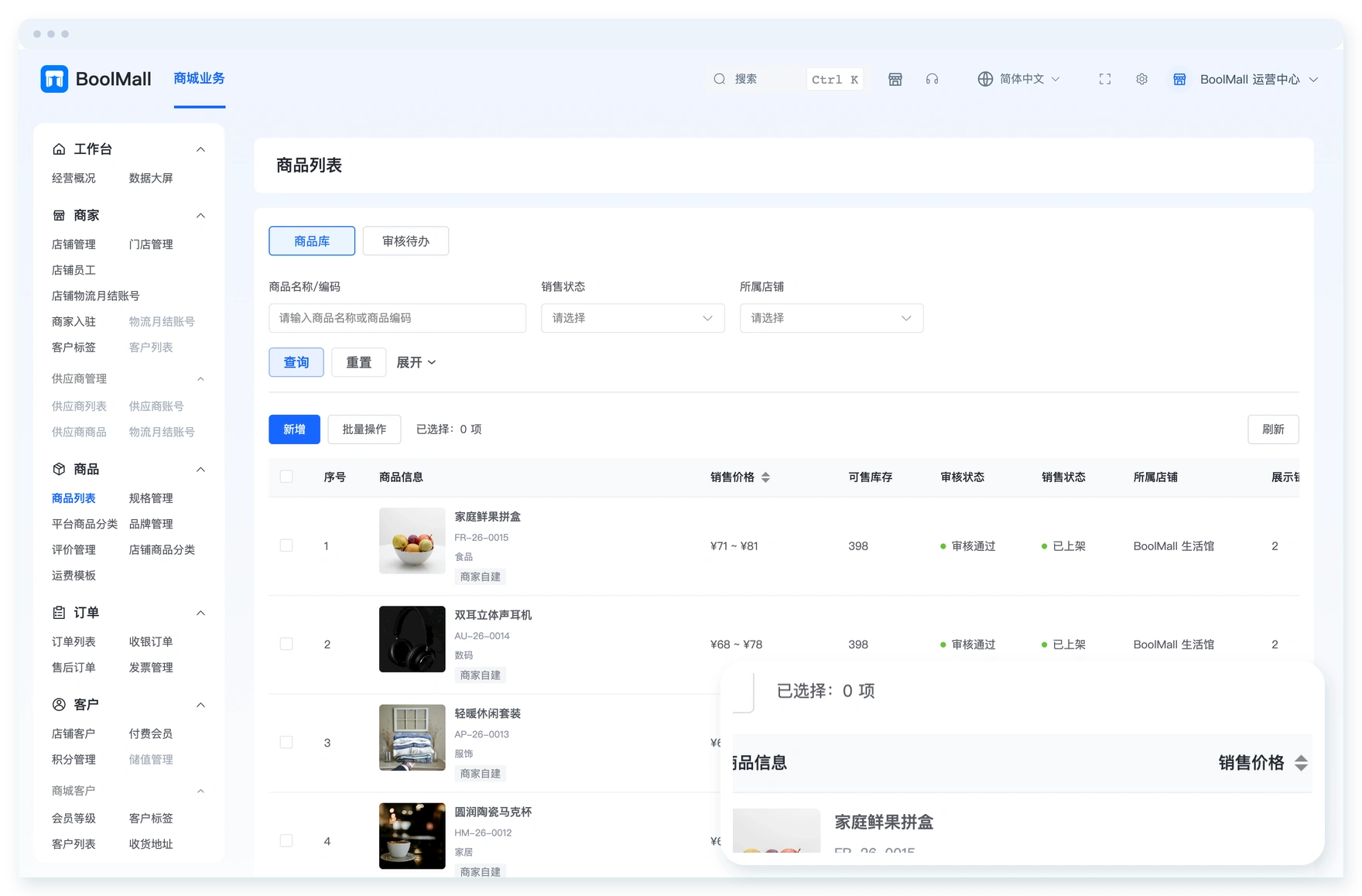Expand more filters with 展开

(416, 362)
